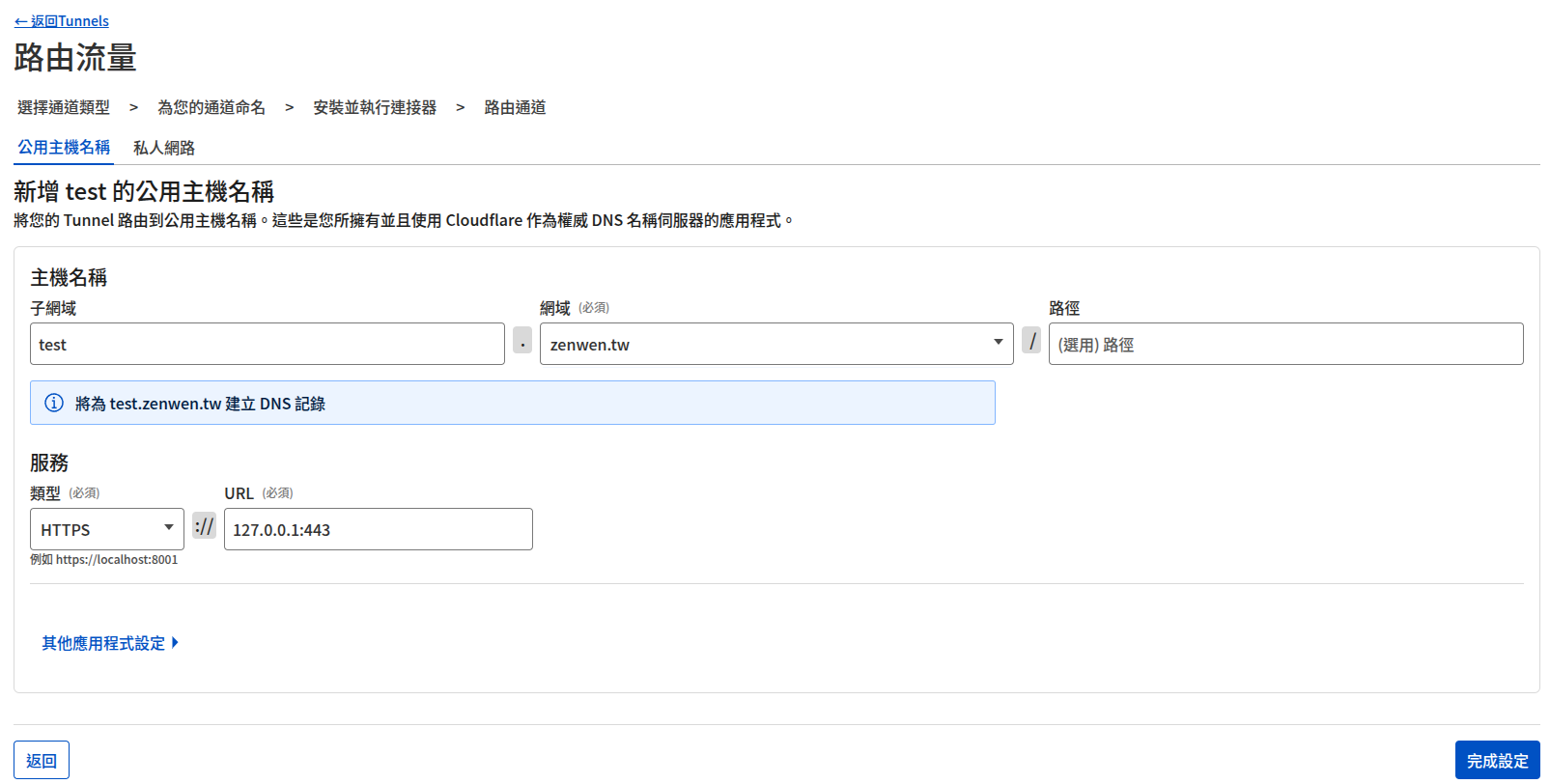Follow the 返回Tunnels link
Viewport: 1550px width, 784px height.
pyautogui.click(x=62, y=21)
